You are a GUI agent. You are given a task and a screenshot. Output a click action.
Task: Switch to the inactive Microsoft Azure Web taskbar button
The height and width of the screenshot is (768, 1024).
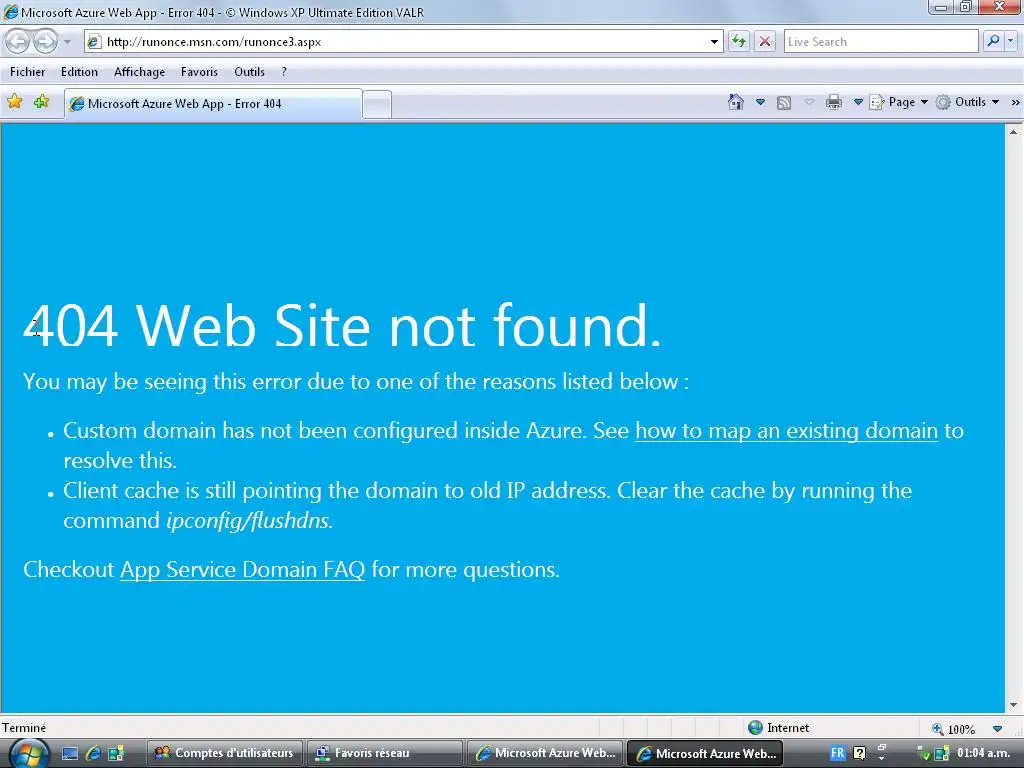(x=545, y=754)
